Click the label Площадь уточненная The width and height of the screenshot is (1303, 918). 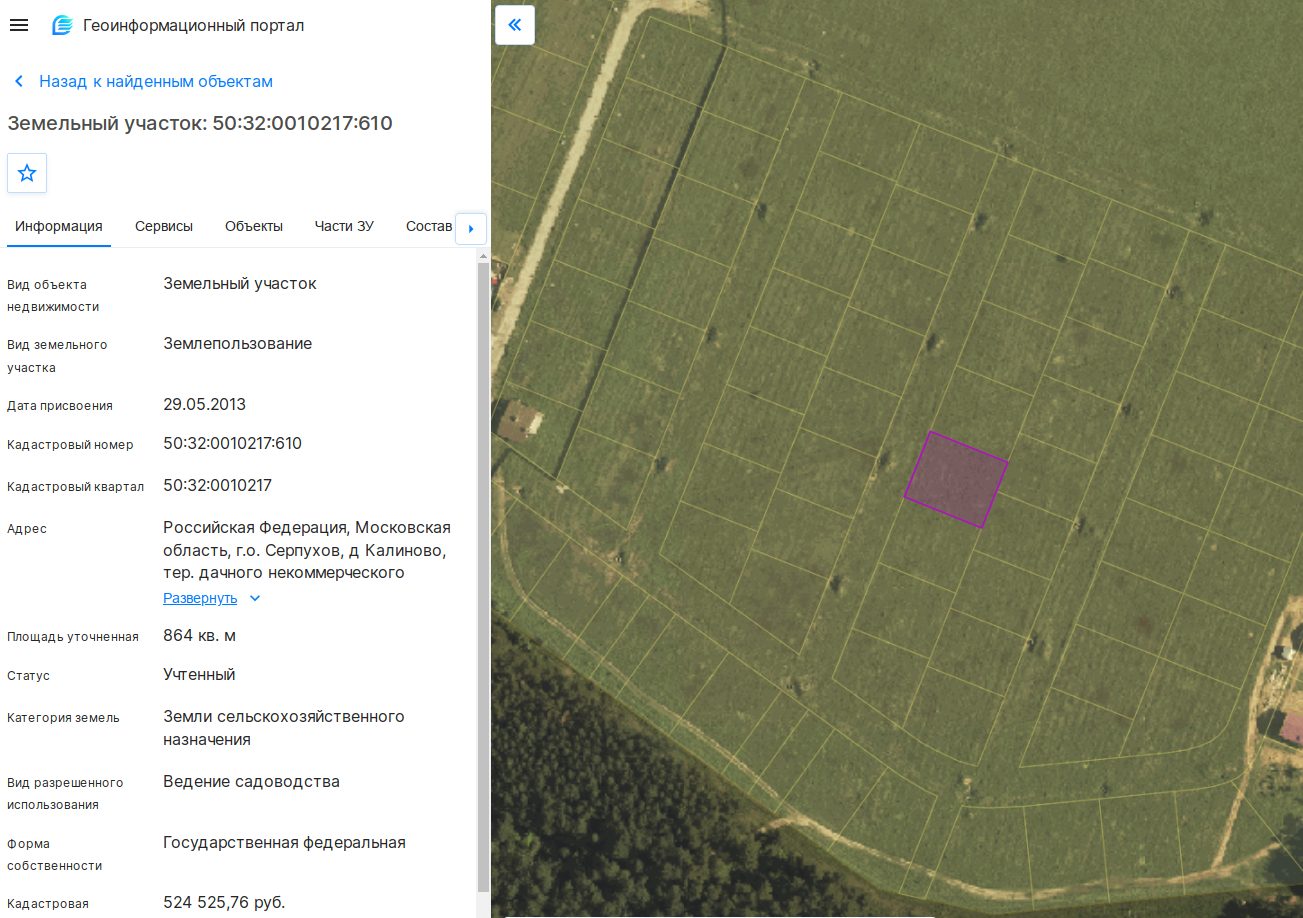(x=73, y=637)
